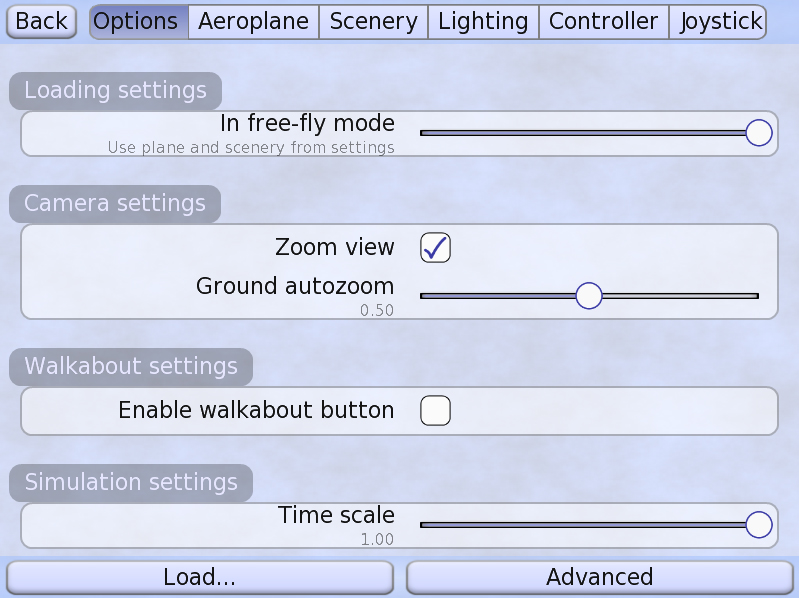Viewport: 799px width, 598px height.
Task: Click the right end of Ground autozoom track
Action: pos(755,296)
